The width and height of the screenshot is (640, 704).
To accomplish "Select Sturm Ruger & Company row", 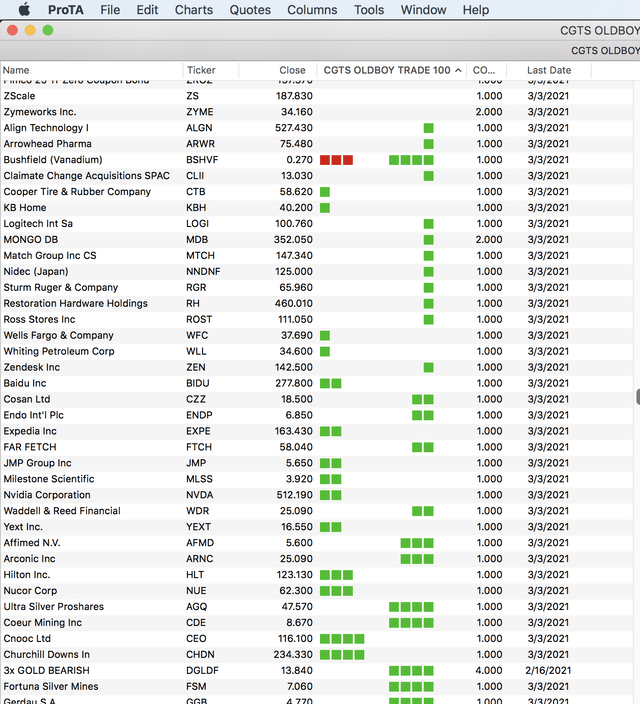I will pyautogui.click(x=317, y=287).
